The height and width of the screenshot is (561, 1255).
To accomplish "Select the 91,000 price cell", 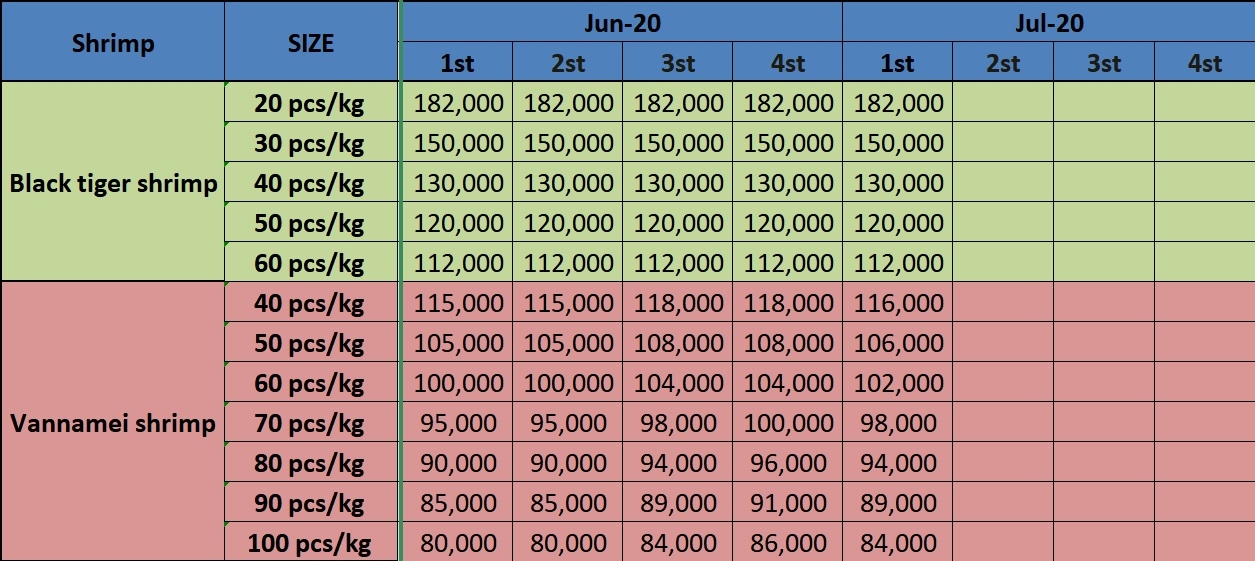I will (x=787, y=503).
